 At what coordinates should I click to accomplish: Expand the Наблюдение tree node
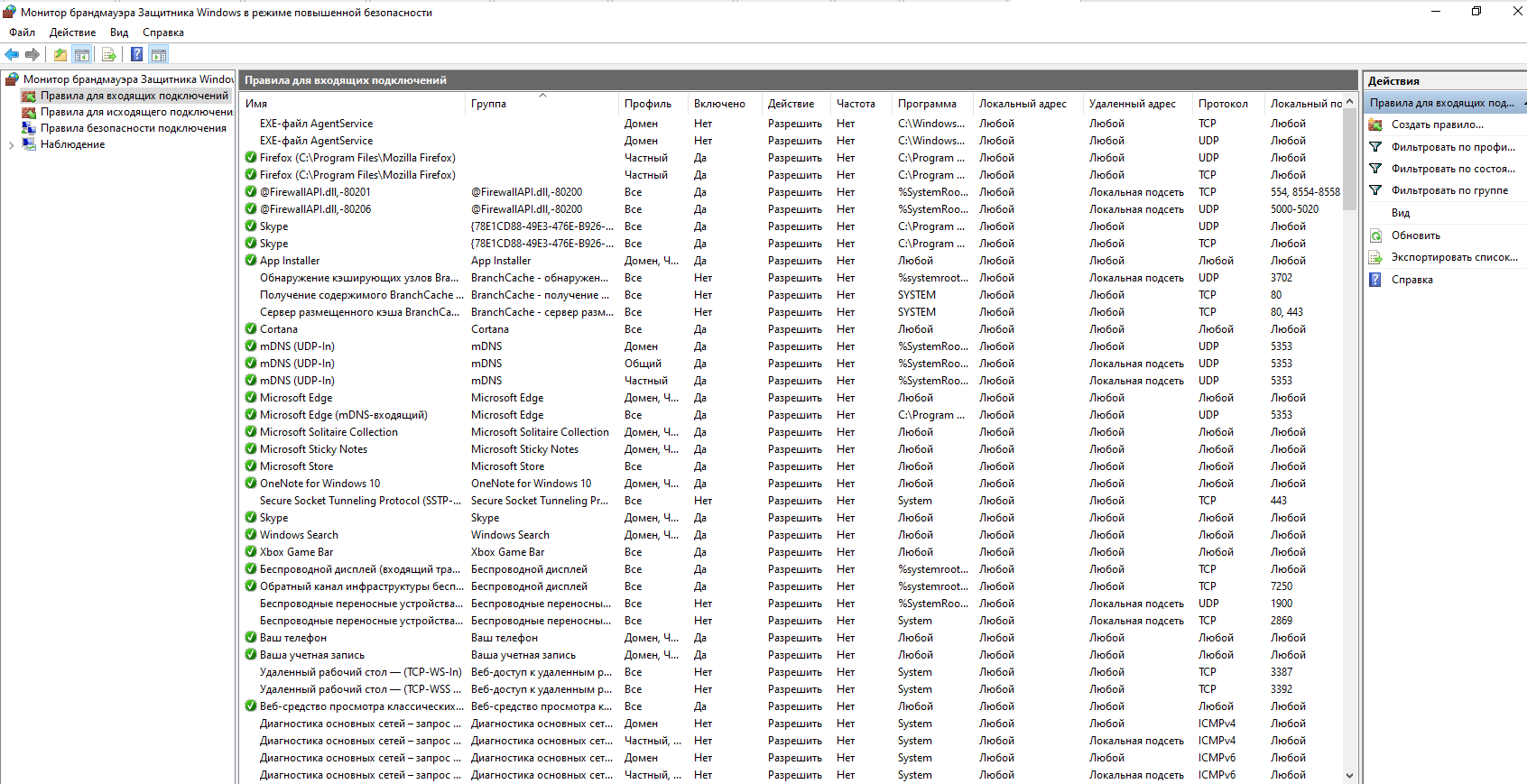pos(11,145)
